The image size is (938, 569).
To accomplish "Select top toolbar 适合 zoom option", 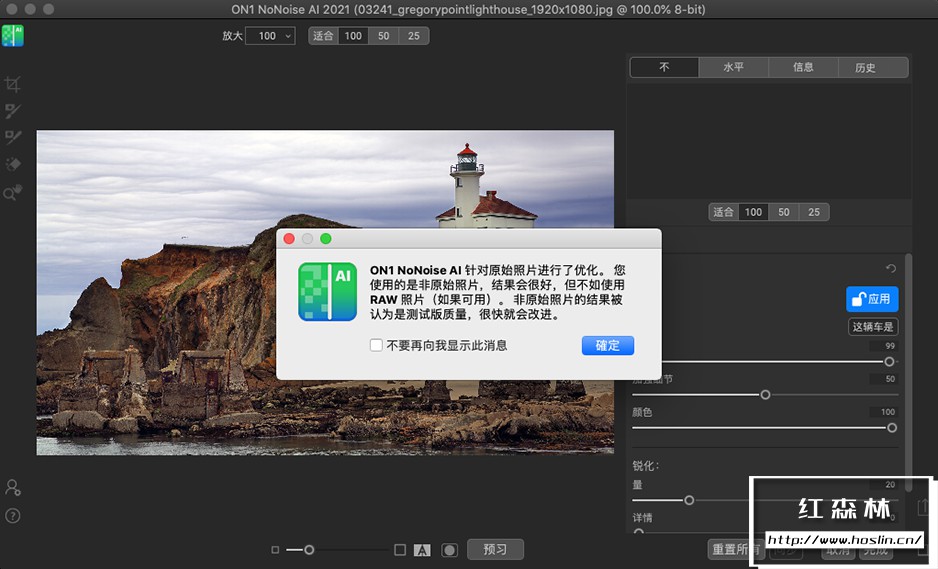I will coord(323,36).
